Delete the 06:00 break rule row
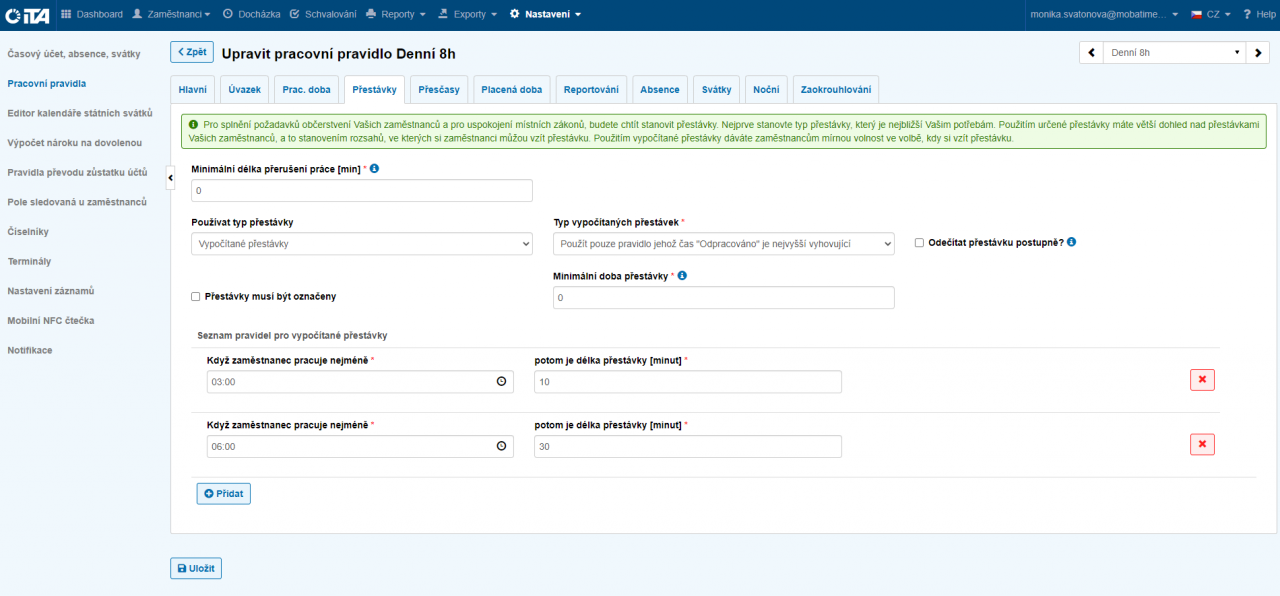 pos(1202,445)
